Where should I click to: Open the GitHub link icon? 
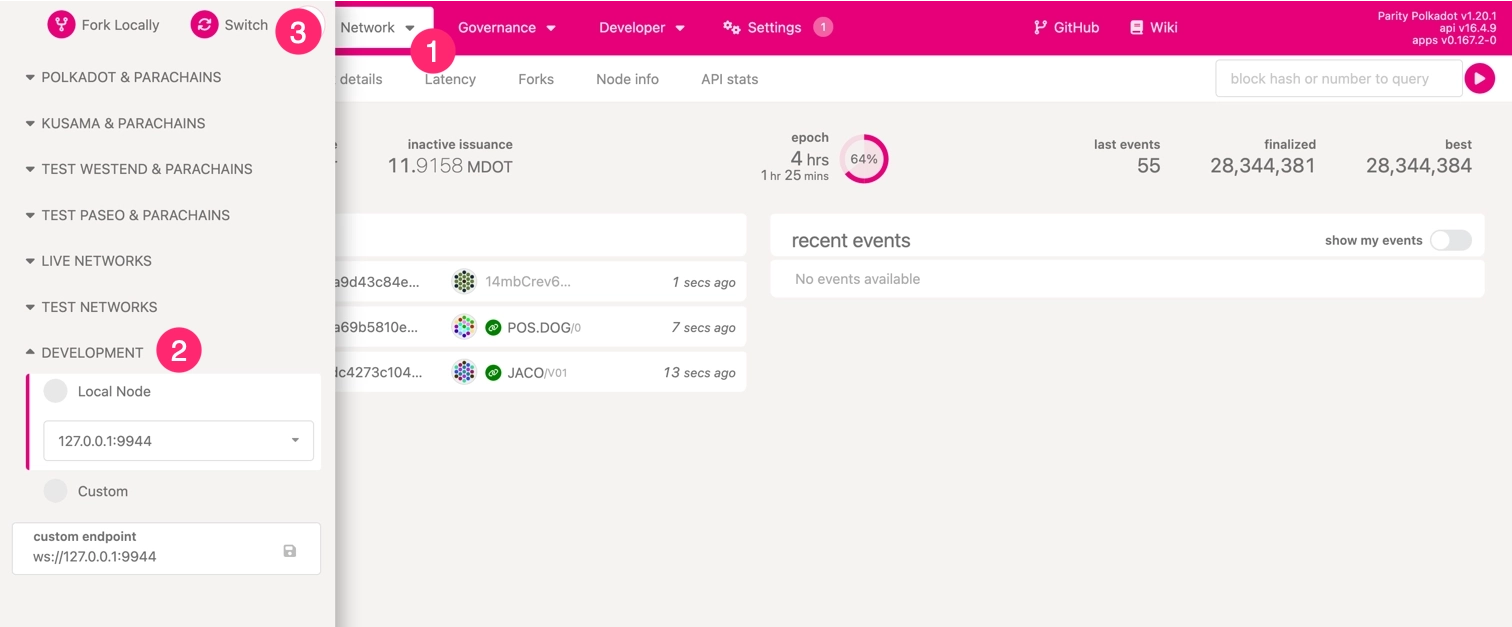coord(1040,28)
